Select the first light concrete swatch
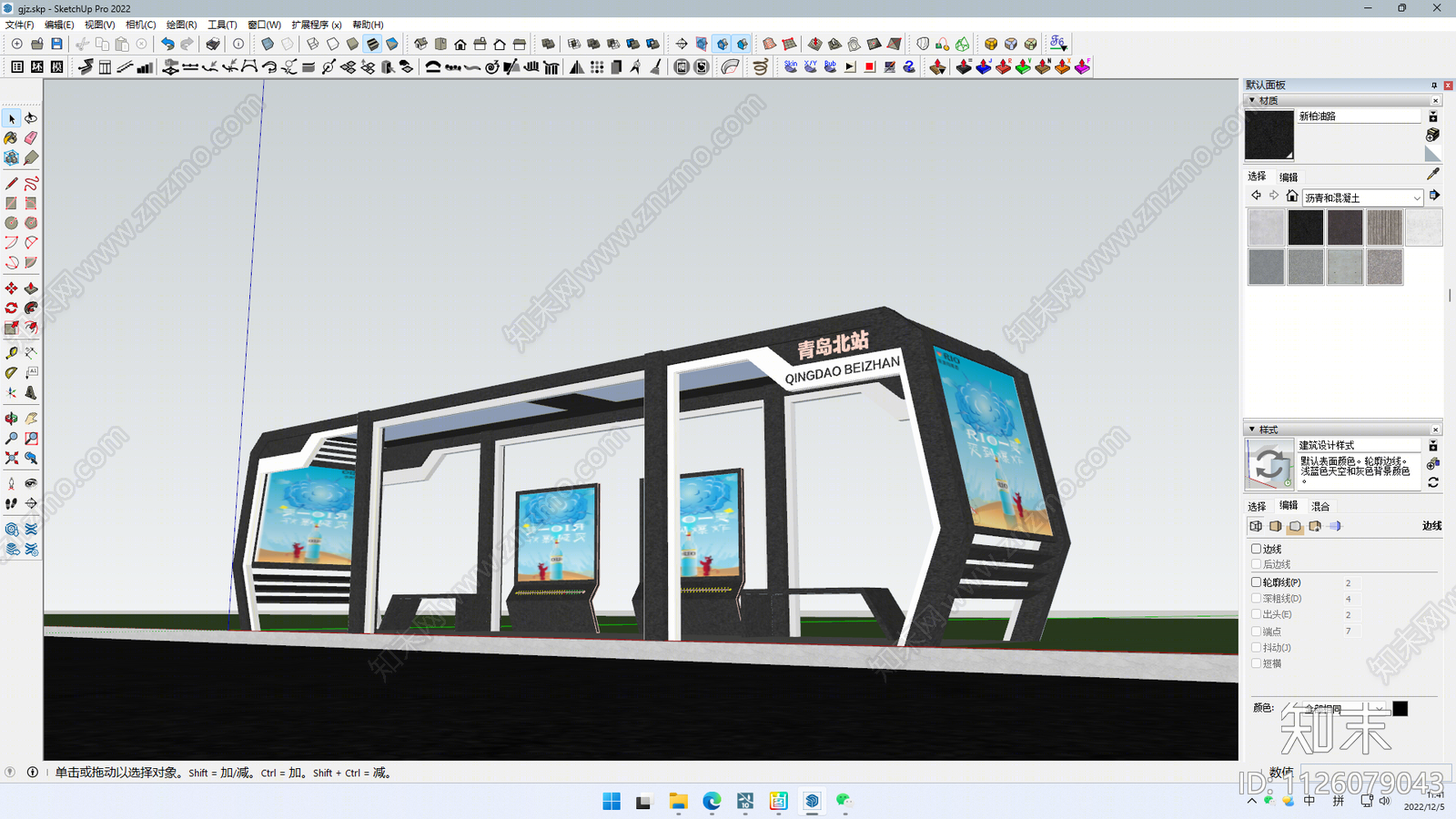This screenshot has height=819, width=1456. coord(1266,227)
